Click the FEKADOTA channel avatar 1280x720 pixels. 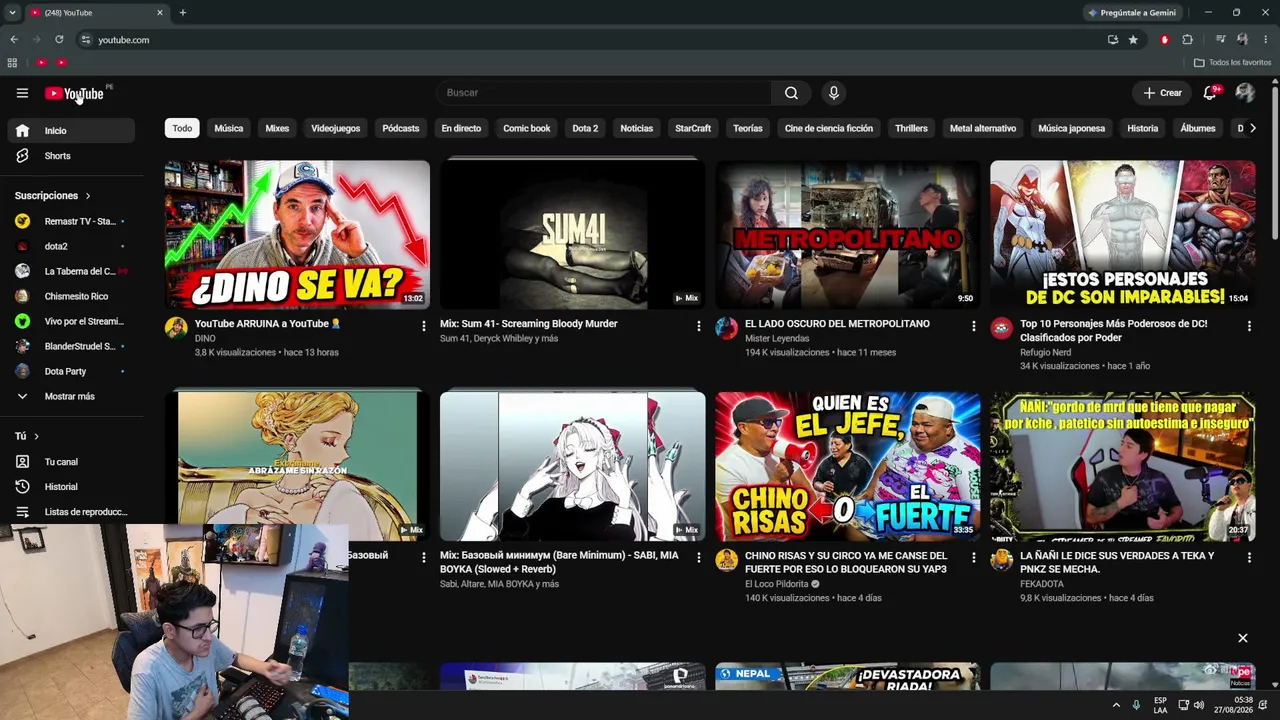[x=1001, y=560]
